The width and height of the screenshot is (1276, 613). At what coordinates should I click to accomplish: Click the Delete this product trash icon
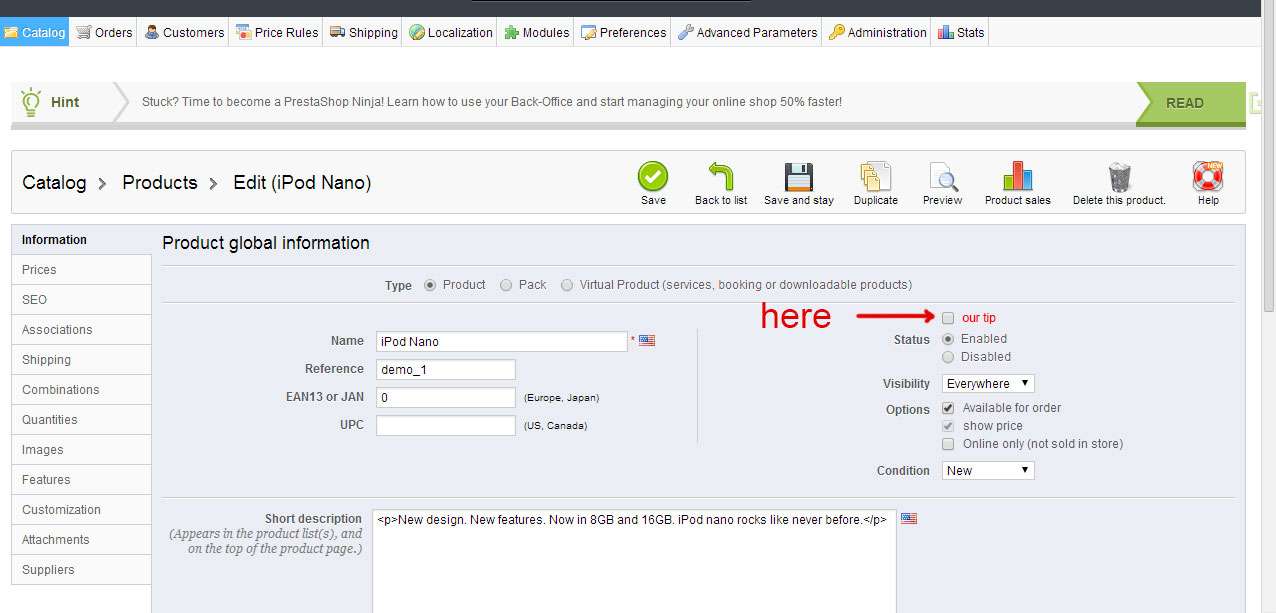click(x=1119, y=176)
